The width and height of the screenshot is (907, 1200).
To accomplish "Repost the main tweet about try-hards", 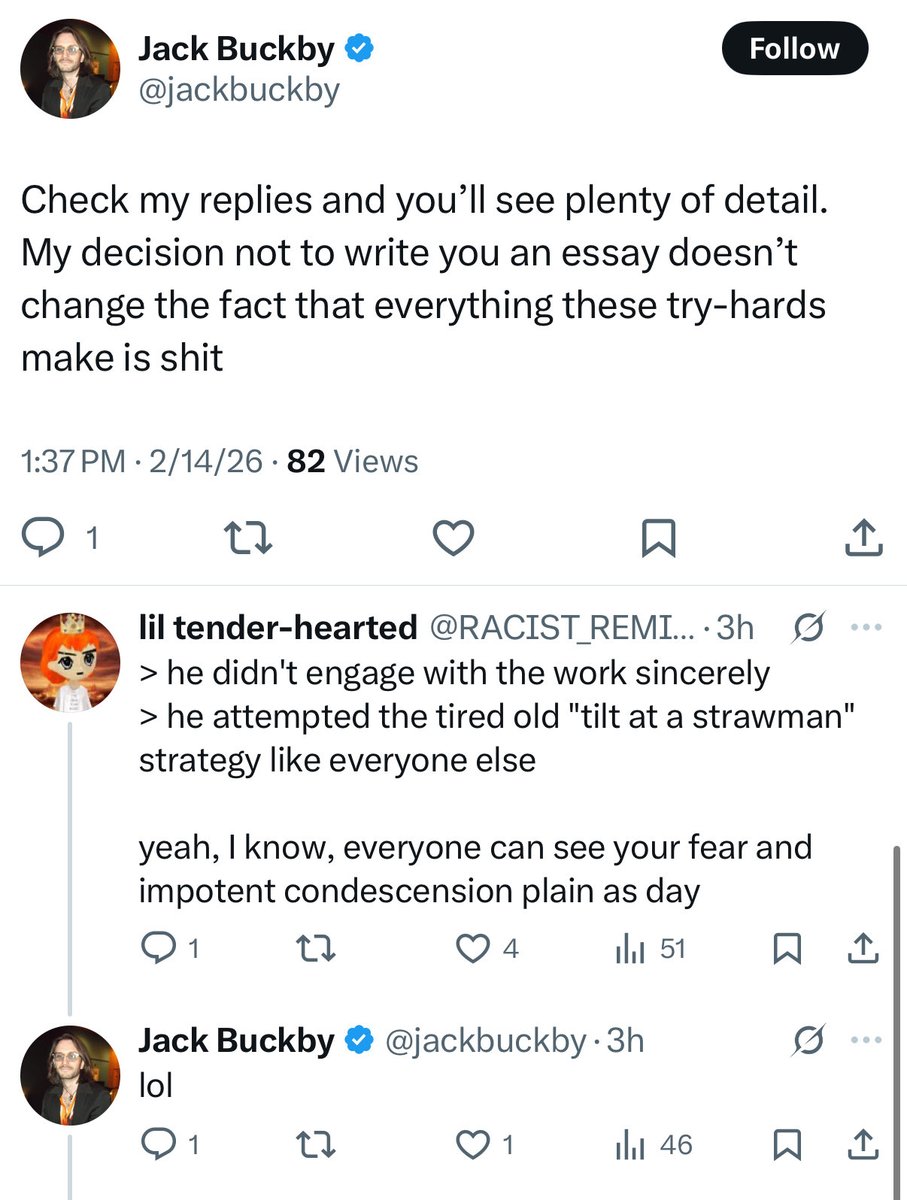I will [x=250, y=539].
